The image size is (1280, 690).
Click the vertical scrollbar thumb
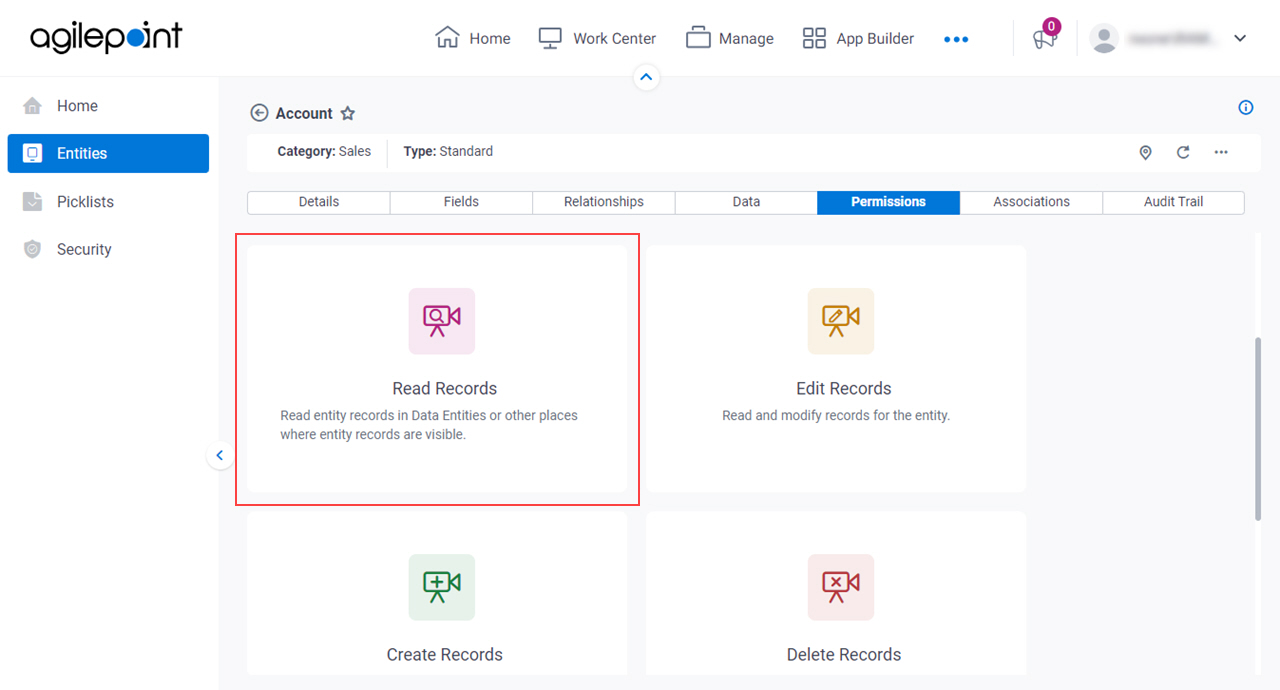(1258, 428)
